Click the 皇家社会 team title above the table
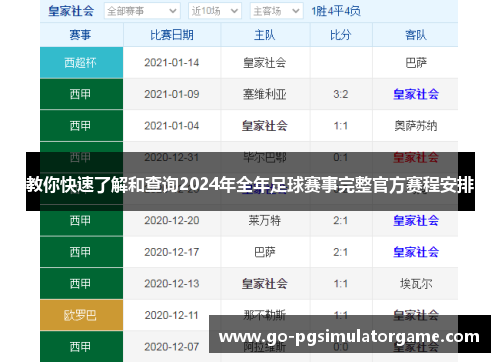This screenshot has width=500, height=362. tap(71, 11)
